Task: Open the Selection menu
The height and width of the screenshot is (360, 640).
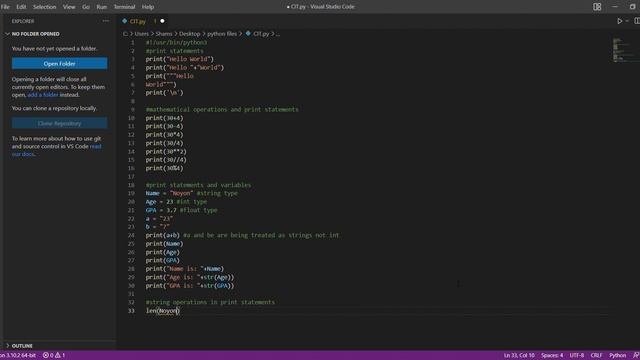Action: click(44, 7)
